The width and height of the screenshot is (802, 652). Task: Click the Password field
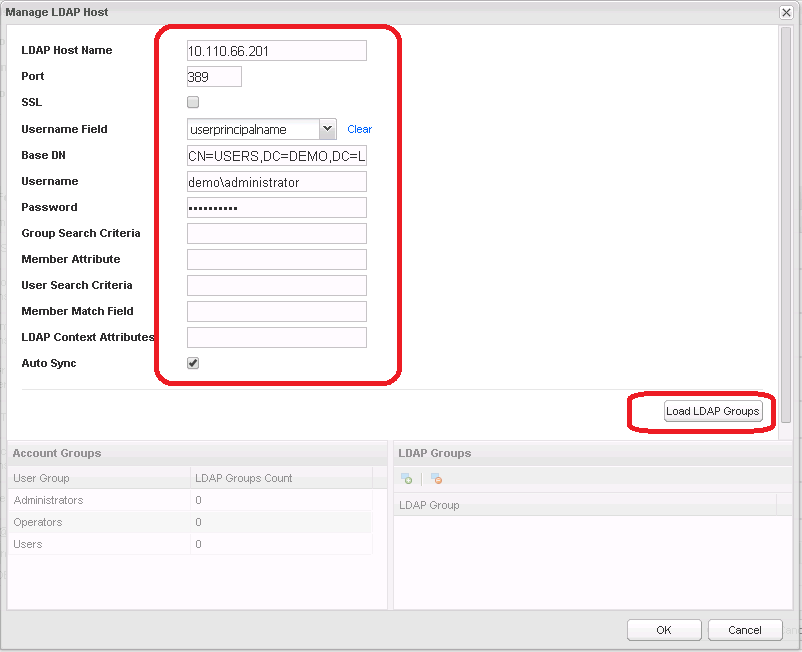tap(276, 208)
